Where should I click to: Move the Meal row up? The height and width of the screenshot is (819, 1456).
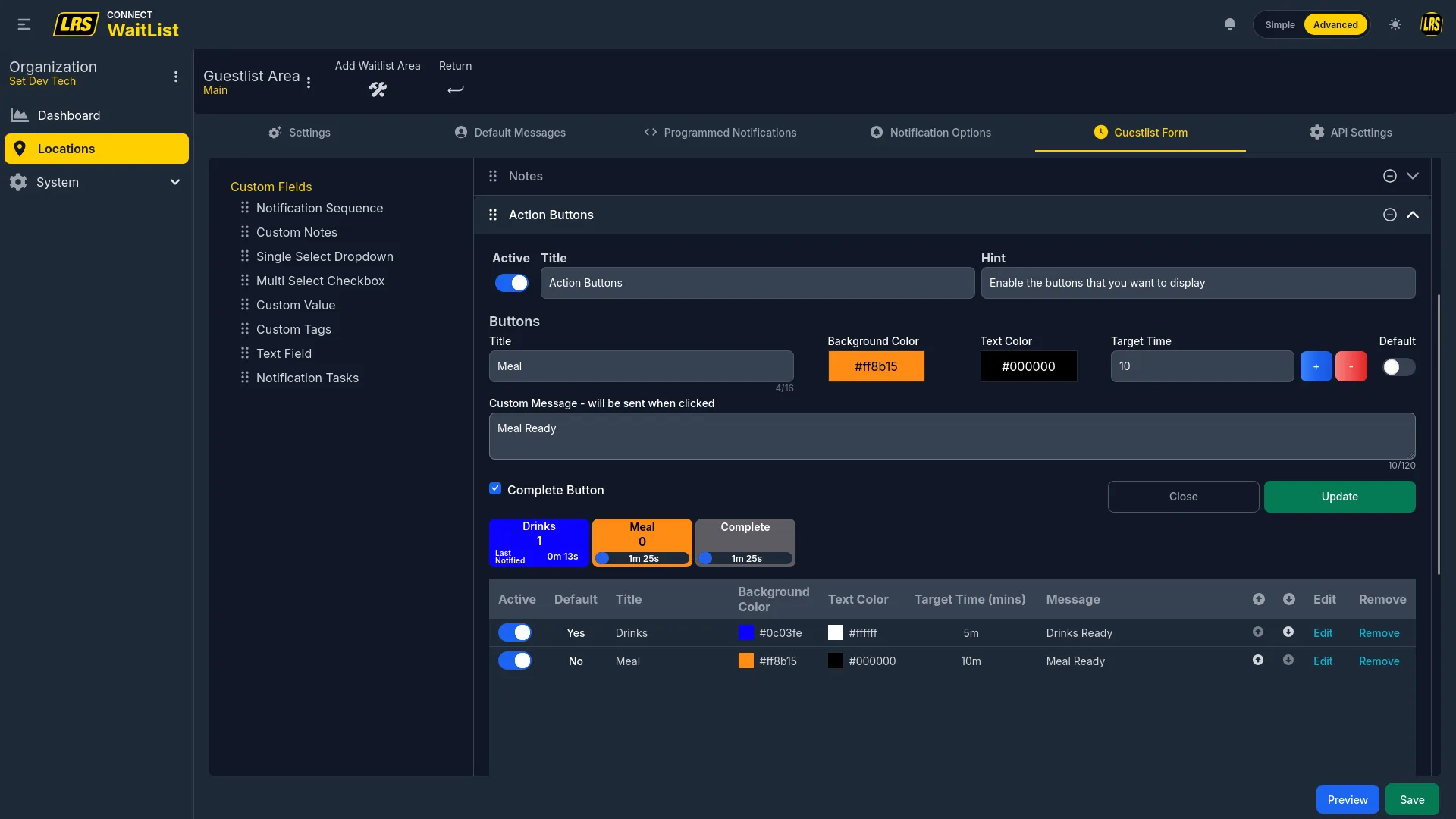click(x=1258, y=660)
